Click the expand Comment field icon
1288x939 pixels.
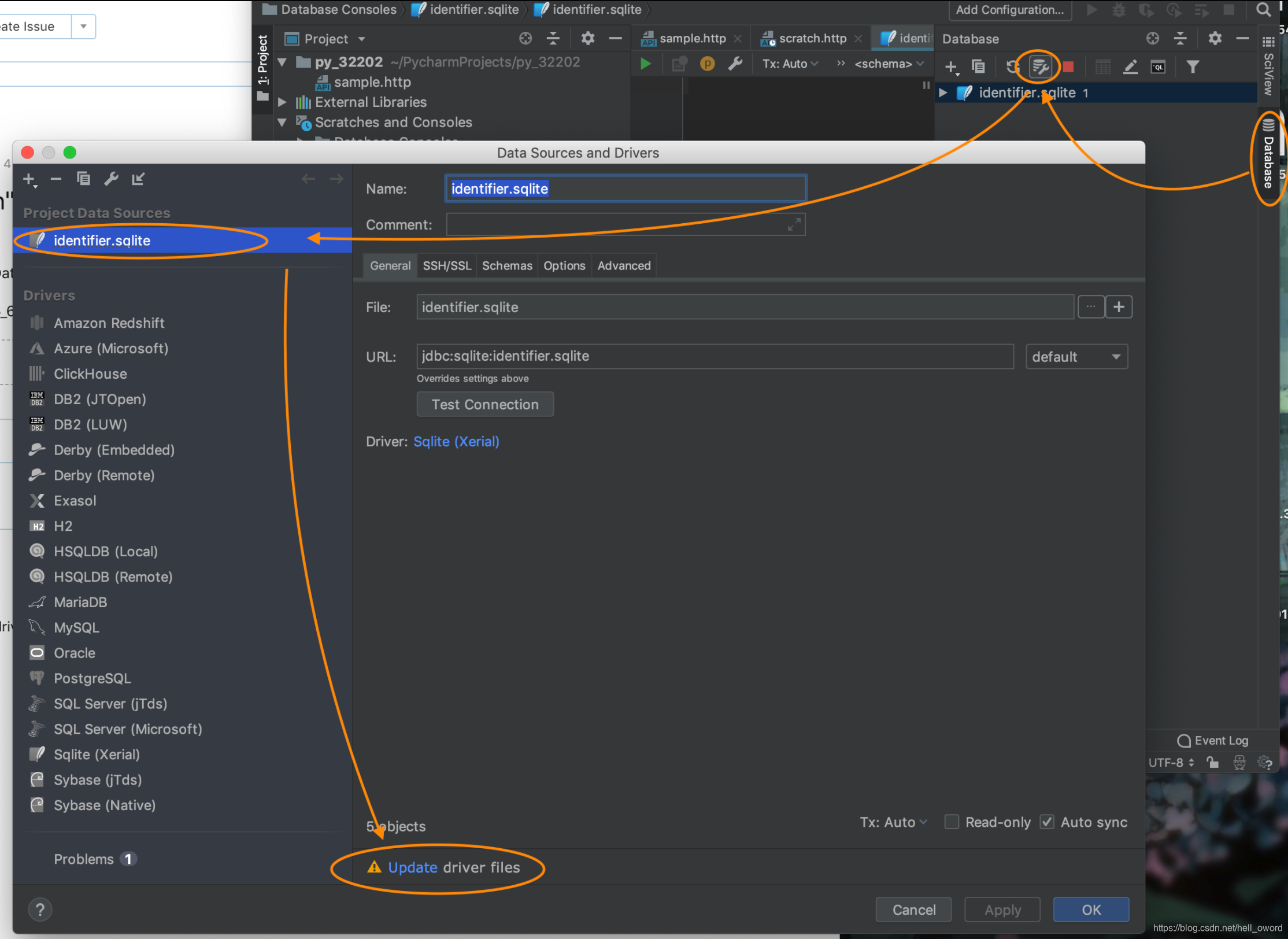tap(794, 224)
